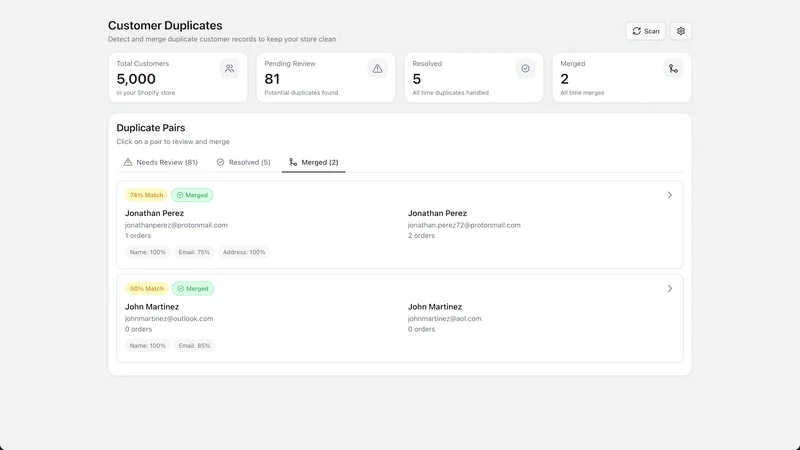Viewport: 800px width, 450px height.
Task: Click the warning icon on Needs Review tab
Action: (x=128, y=162)
